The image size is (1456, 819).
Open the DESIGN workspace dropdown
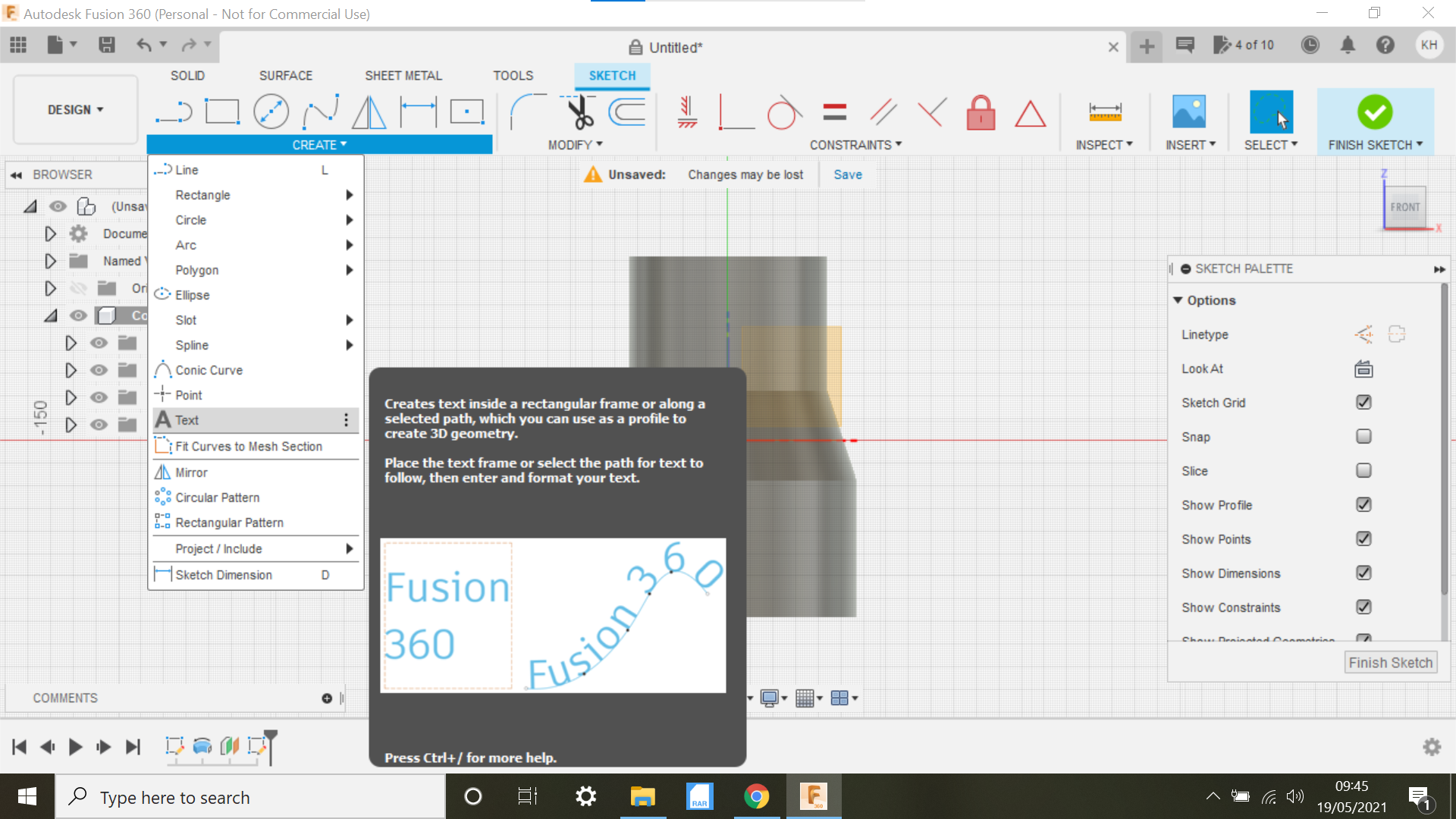point(76,110)
